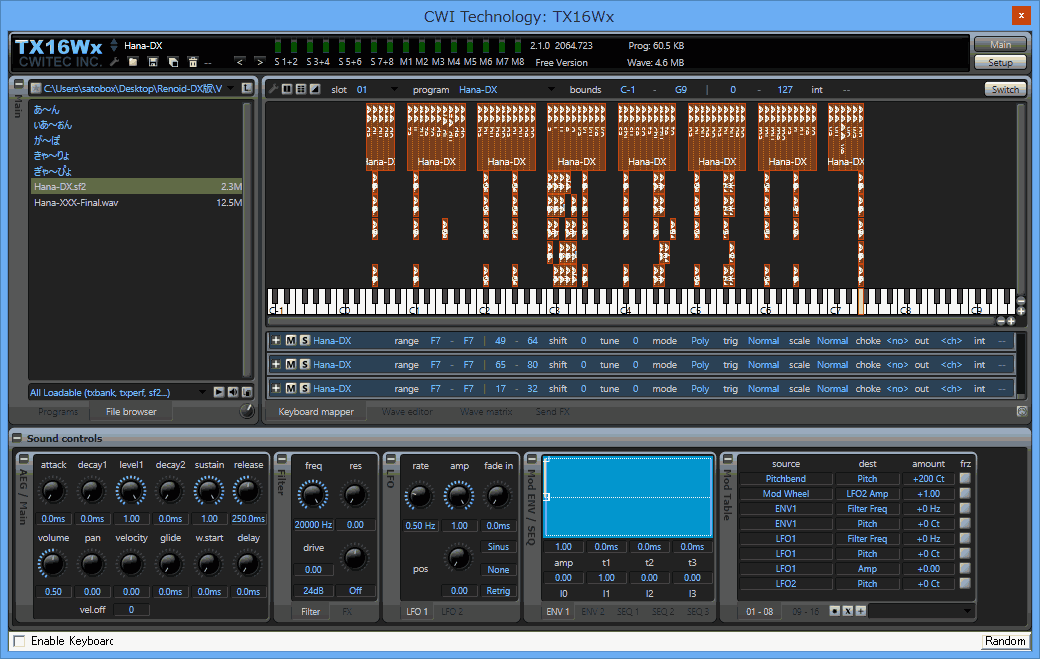Click the vel.off value field
Image resolution: width=1040 pixels, height=659 pixels.
point(131,609)
